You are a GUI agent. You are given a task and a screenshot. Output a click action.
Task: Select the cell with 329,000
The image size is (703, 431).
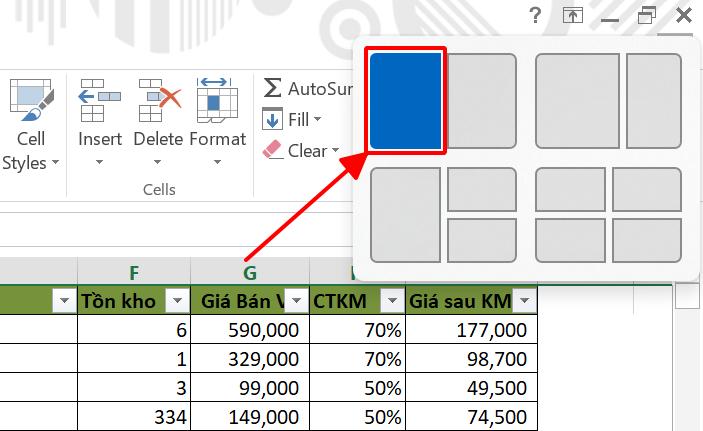pos(250,358)
